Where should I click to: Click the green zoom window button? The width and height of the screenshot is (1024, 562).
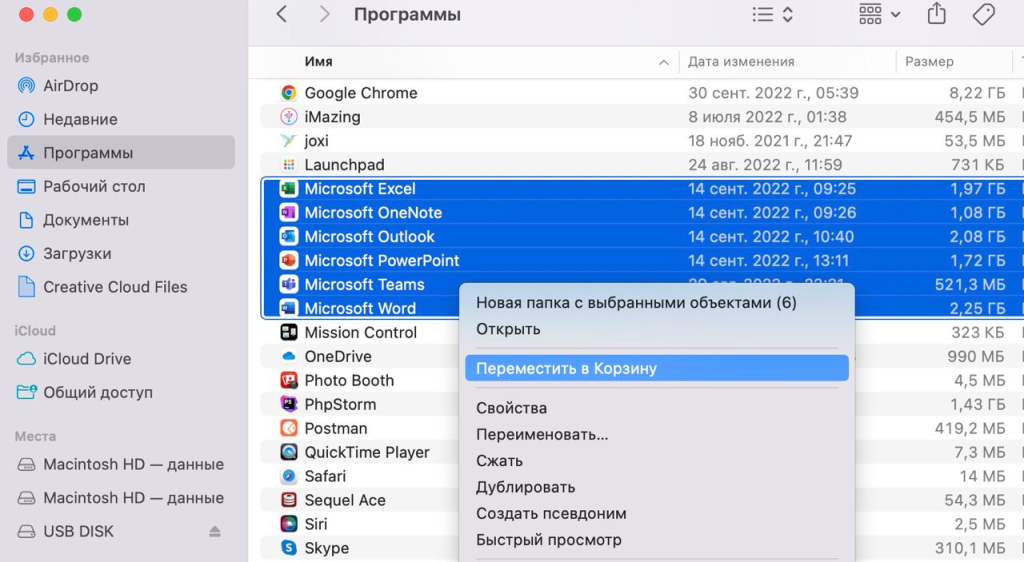pos(74,14)
